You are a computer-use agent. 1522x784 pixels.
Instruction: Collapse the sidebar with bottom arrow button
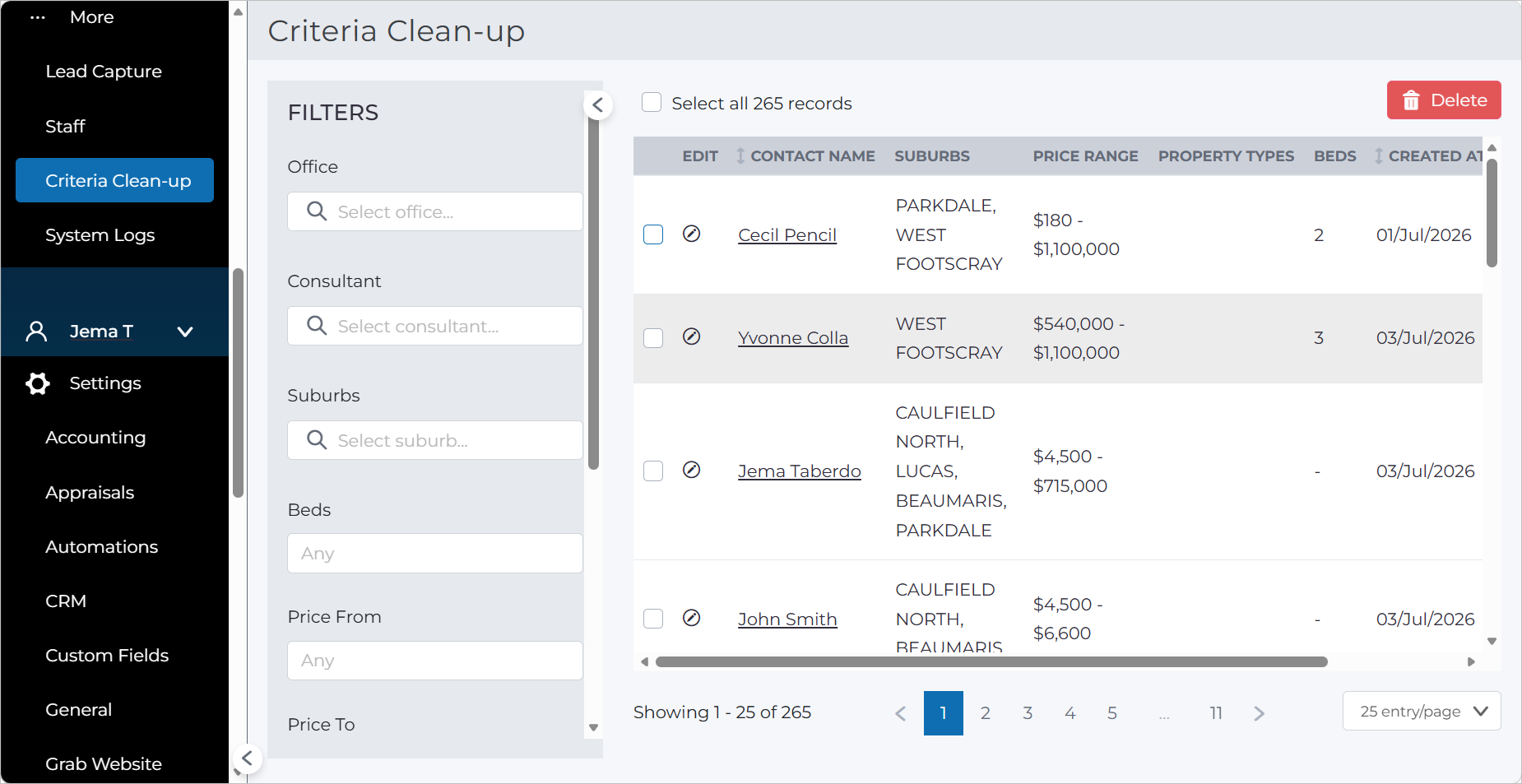click(247, 758)
